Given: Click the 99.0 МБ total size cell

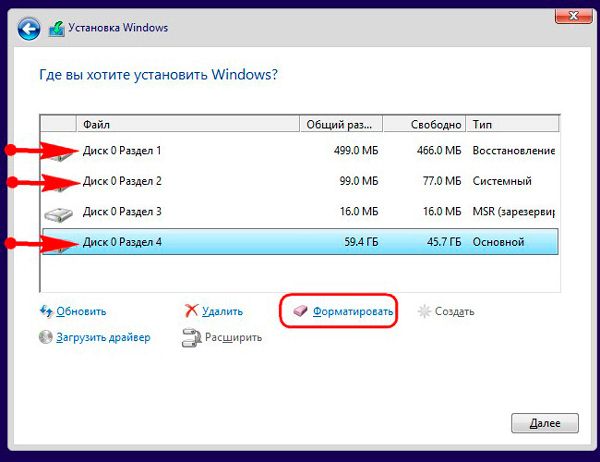Looking at the screenshot, I should pos(359,181).
